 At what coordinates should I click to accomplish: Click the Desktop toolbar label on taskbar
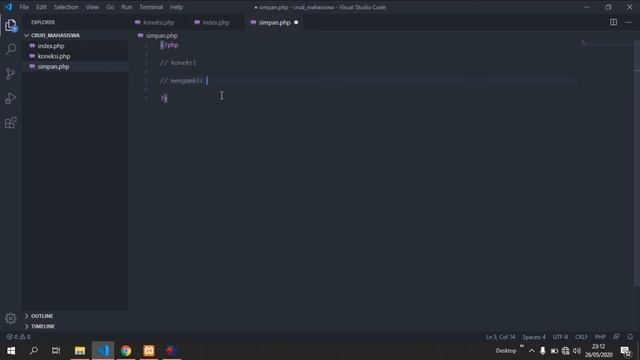click(x=506, y=351)
